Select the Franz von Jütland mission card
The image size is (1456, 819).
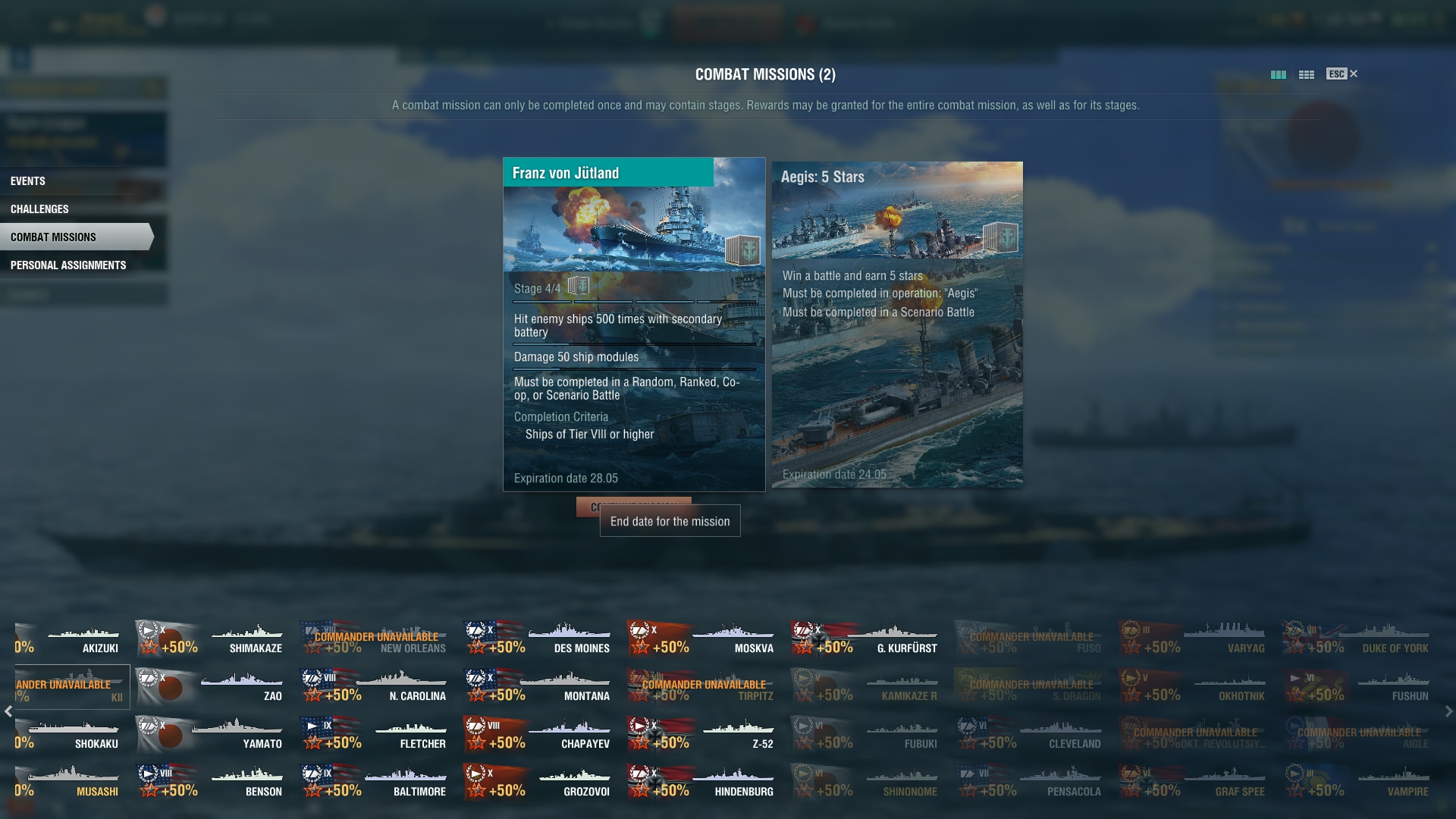(x=634, y=325)
